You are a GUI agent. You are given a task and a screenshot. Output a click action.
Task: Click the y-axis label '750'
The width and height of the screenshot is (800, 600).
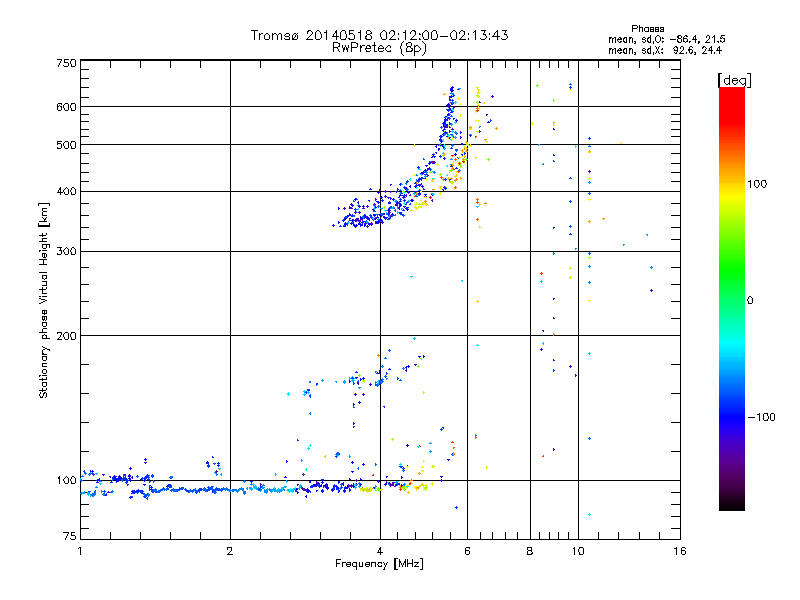point(66,63)
